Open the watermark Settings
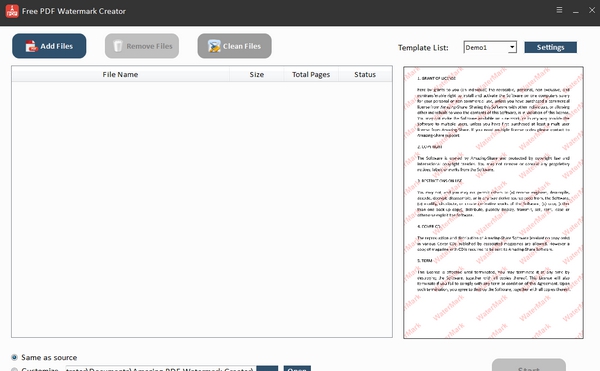This screenshot has width=600, height=371. click(550, 47)
